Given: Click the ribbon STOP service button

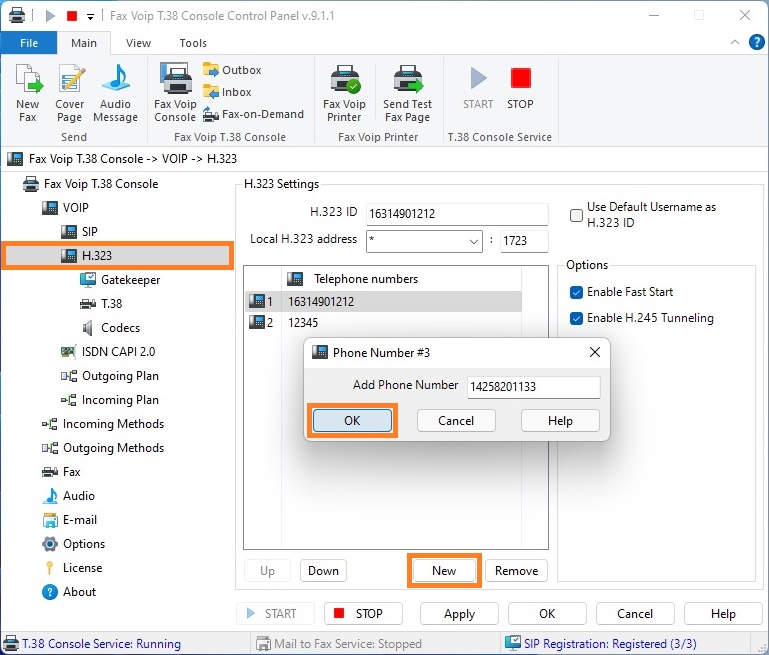Looking at the screenshot, I should tap(520, 89).
